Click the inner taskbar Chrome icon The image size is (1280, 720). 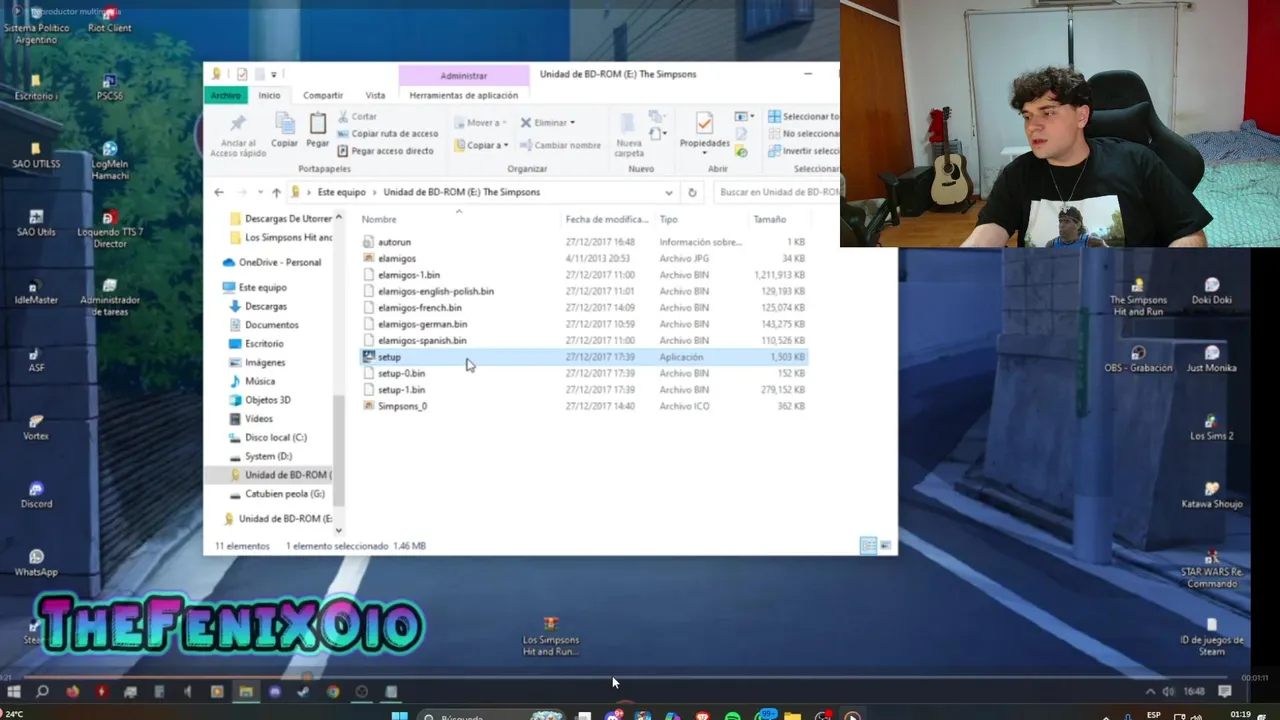tap(333, 691)
